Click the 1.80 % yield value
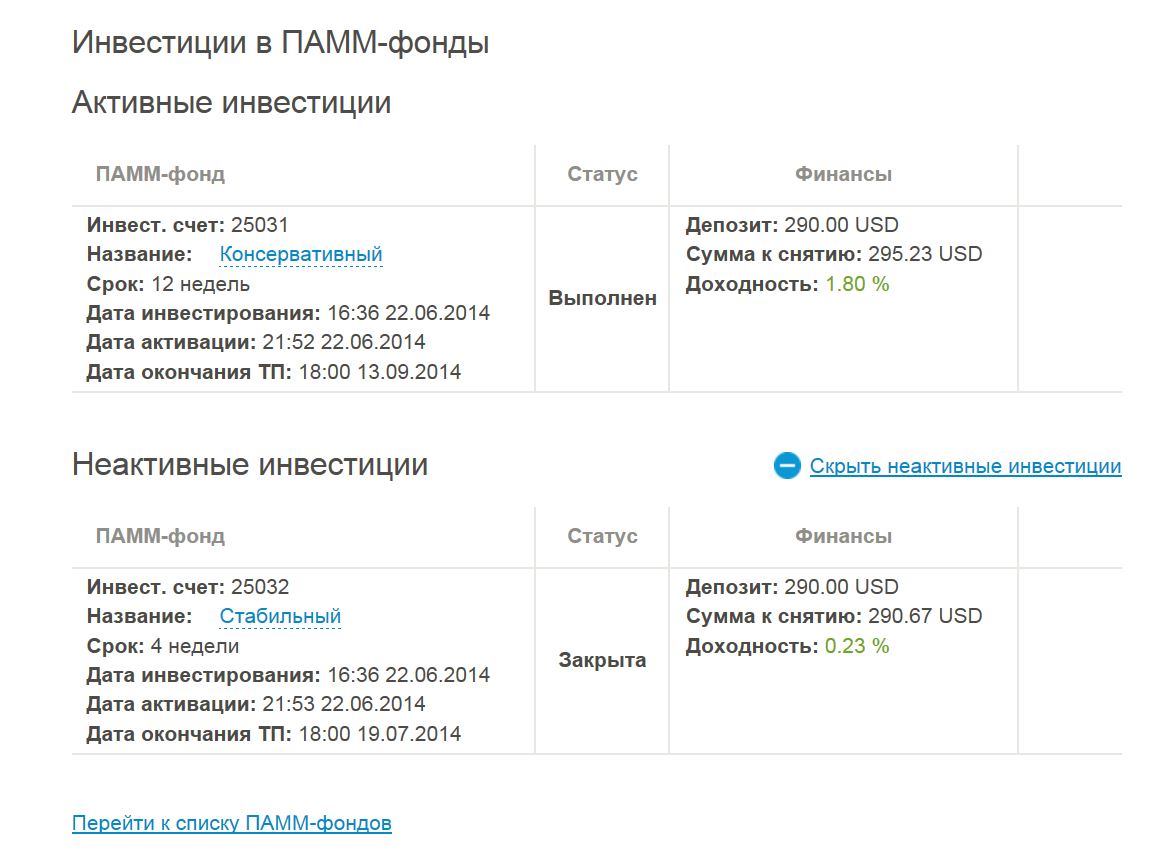This screenshot has height=860, width=1149. coord(857,284)
